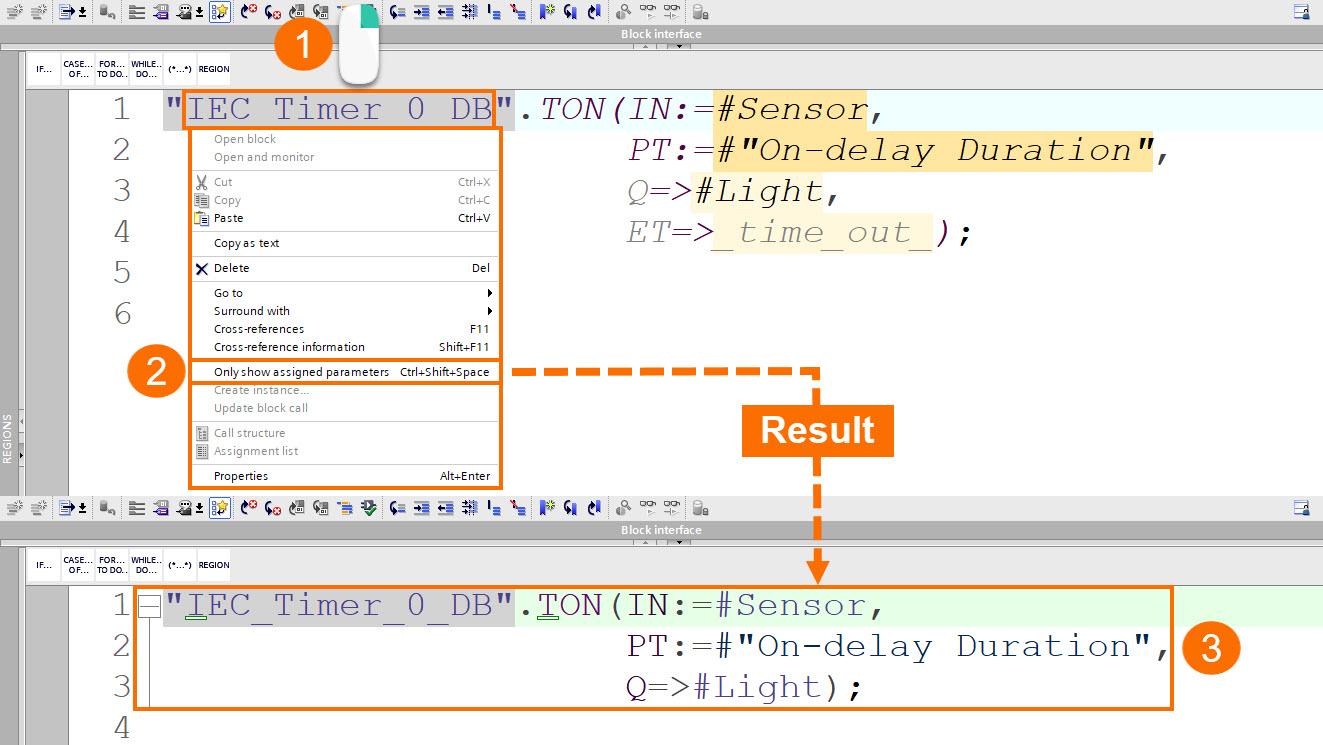Click the window layout icon at the upper toolbar's right end

(1302, 12)
